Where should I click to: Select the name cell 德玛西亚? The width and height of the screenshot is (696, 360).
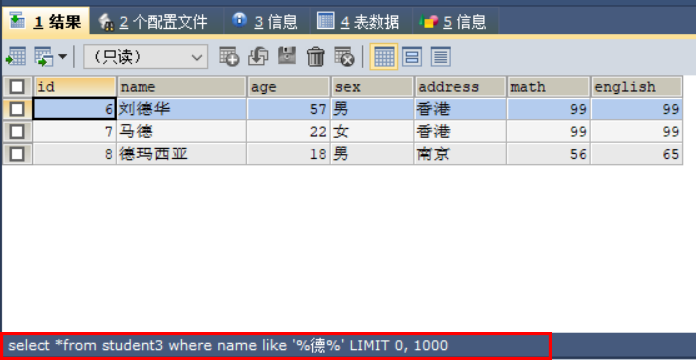click(x=182, y=154)
